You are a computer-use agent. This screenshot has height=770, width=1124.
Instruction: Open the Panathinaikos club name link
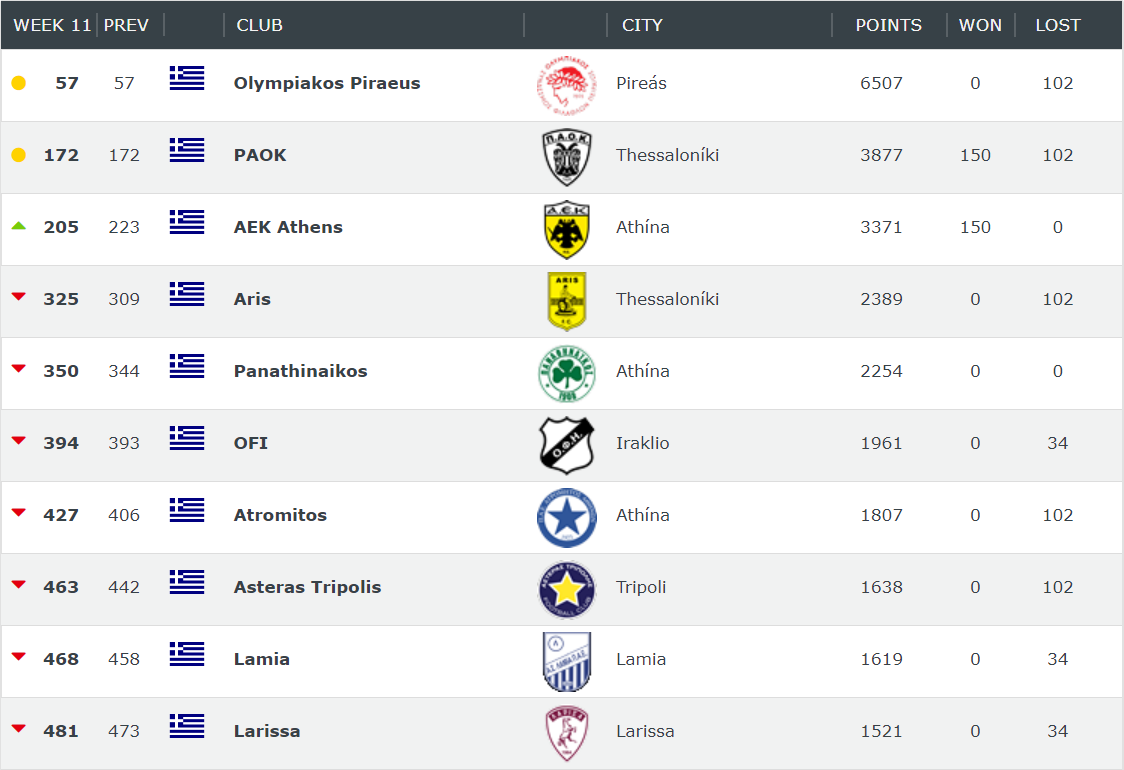click(x=300, y=371)
